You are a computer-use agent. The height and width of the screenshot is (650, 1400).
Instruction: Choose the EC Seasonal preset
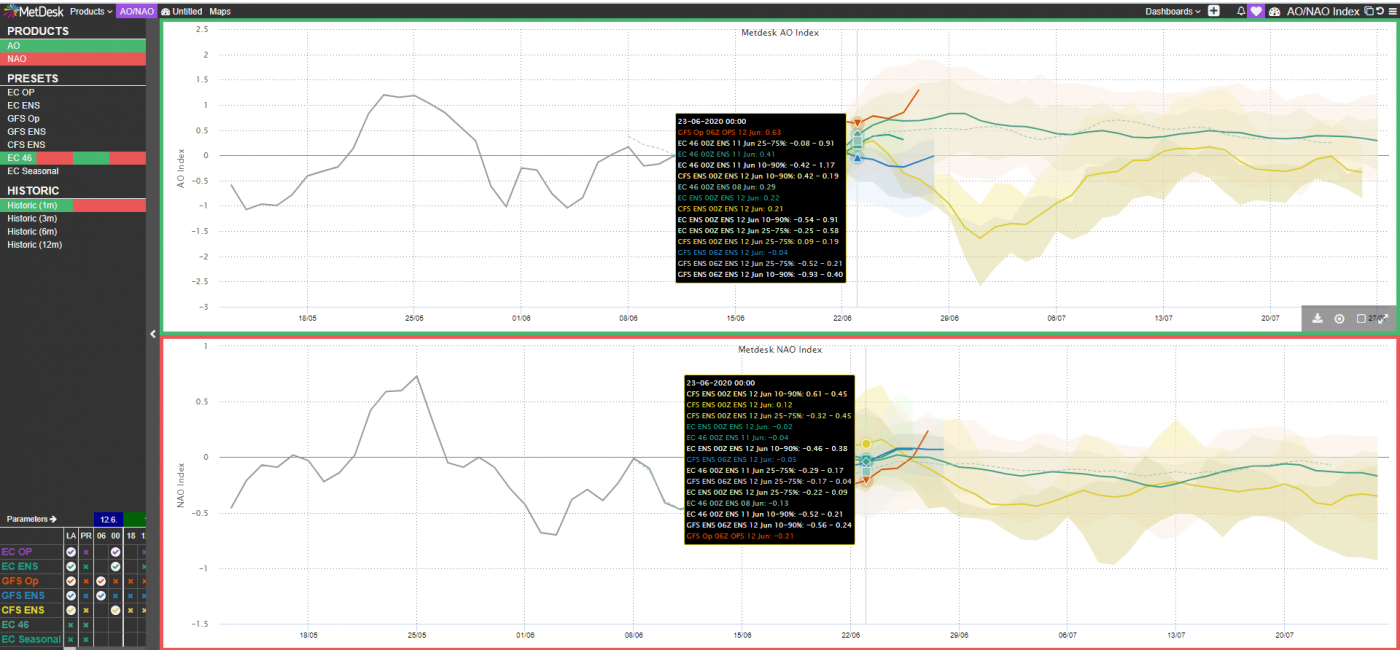(74, 171)
